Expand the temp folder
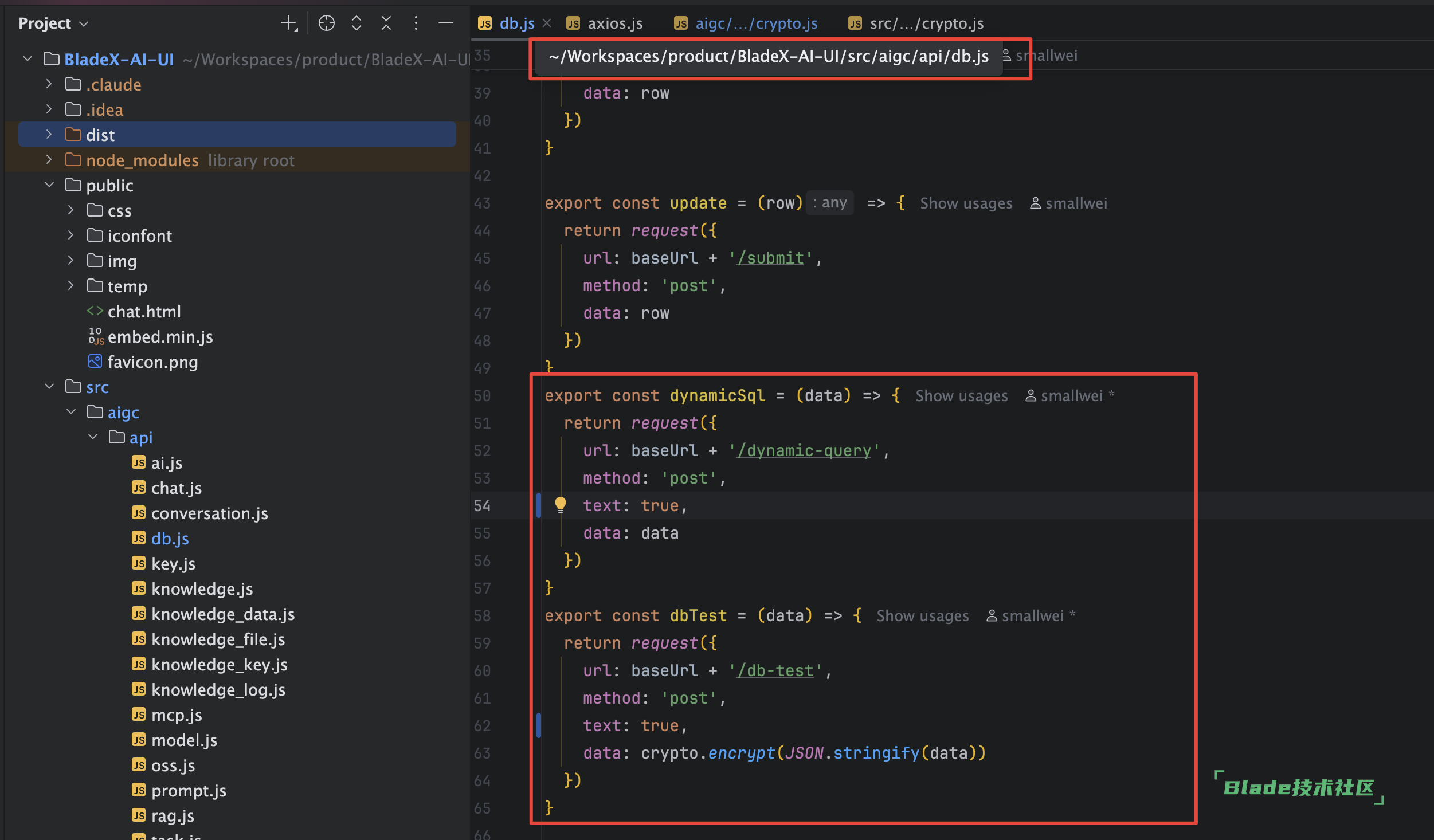This screenshot has height=840, width=1434. pyautogui.click(x=71, y=286)
